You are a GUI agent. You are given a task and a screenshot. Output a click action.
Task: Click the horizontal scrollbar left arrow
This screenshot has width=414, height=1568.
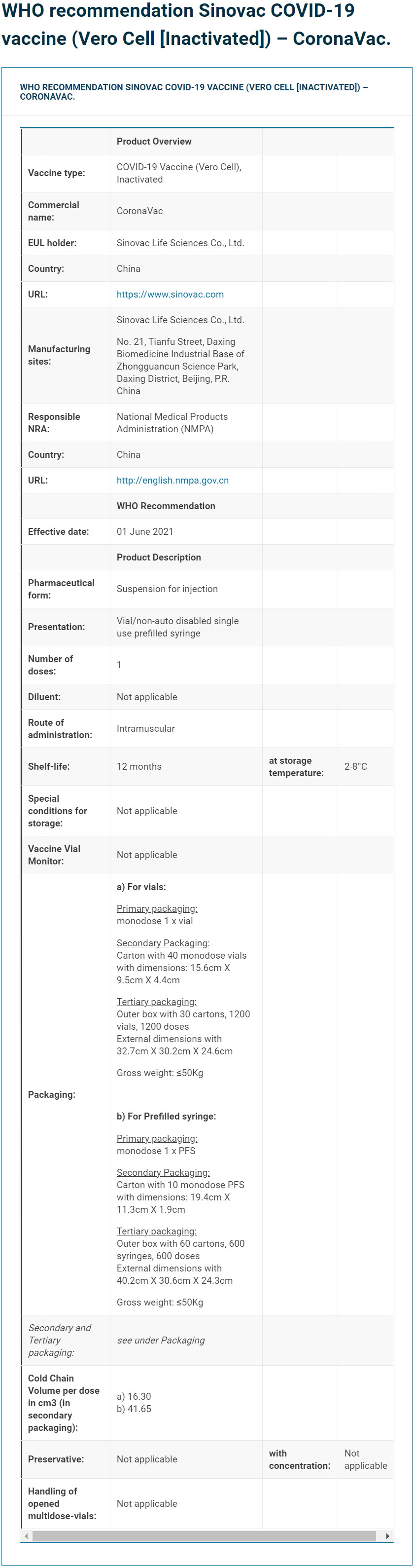point(26,1536)
